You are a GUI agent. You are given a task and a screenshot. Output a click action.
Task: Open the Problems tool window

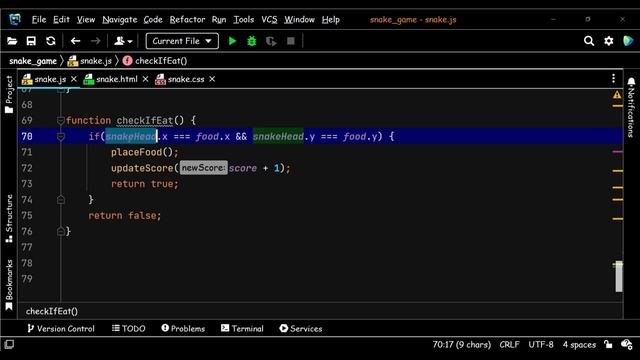[x=183, y=329]
